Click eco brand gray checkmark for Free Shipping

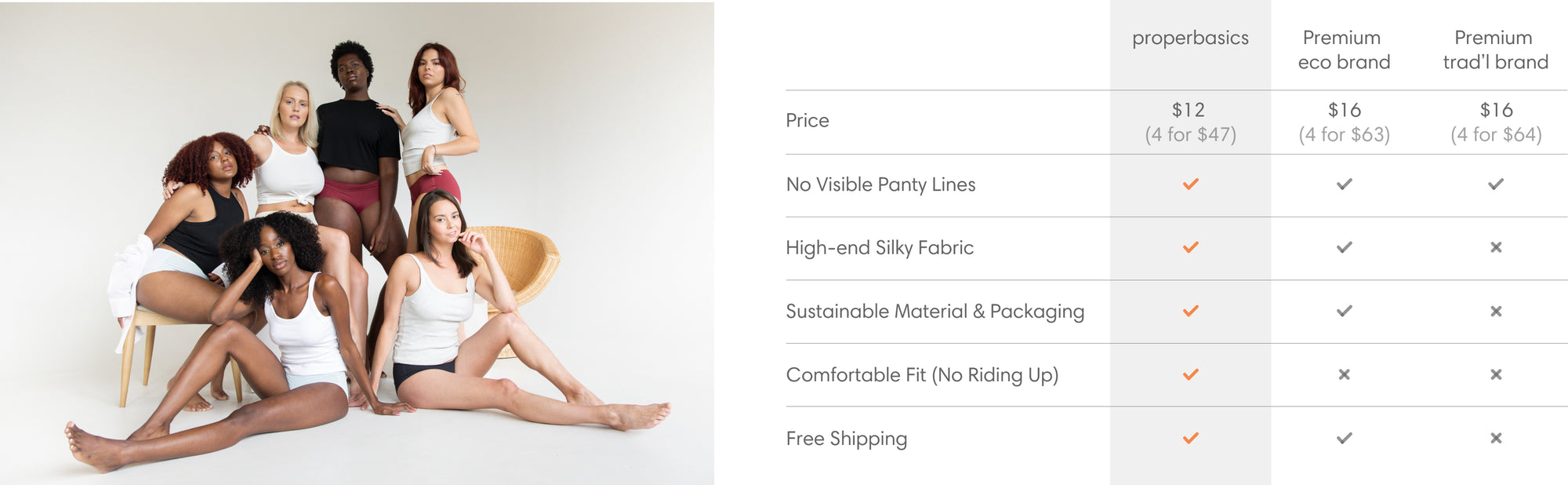pos(1344,438)
